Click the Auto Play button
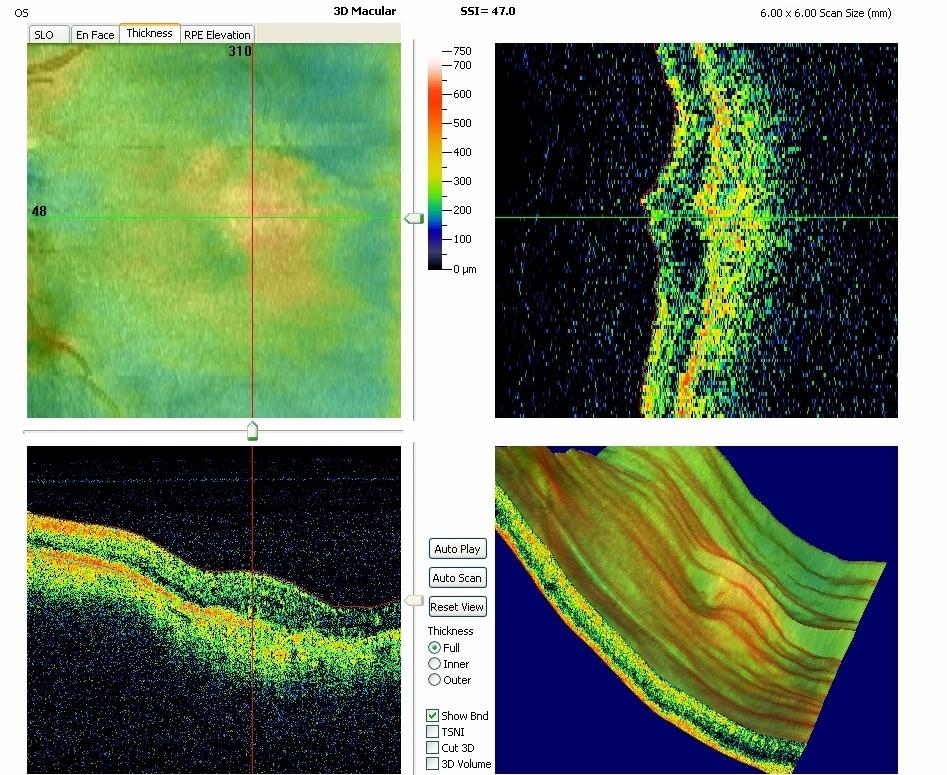 click(x=457, y=549)
